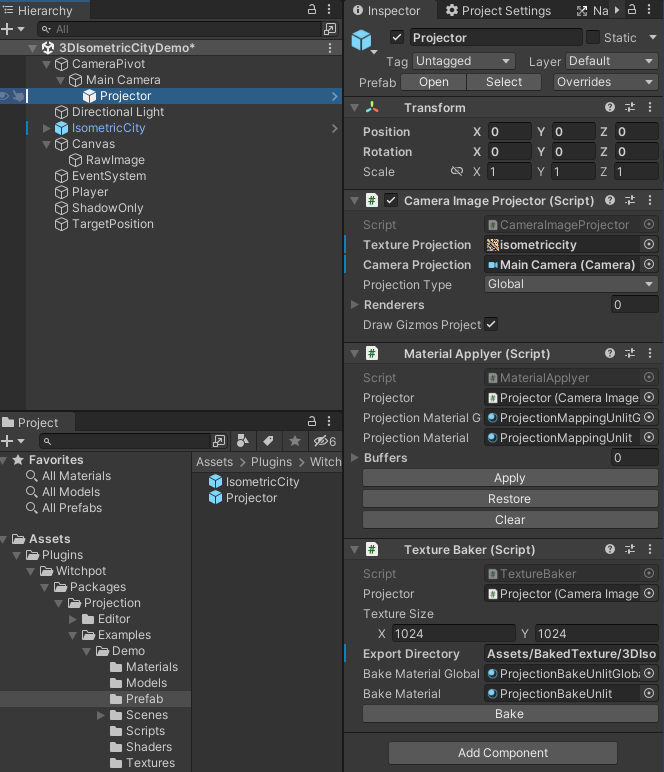Expand the IsometricCity hierarchy item
664x772 pixels.
[x=46, y=128]
